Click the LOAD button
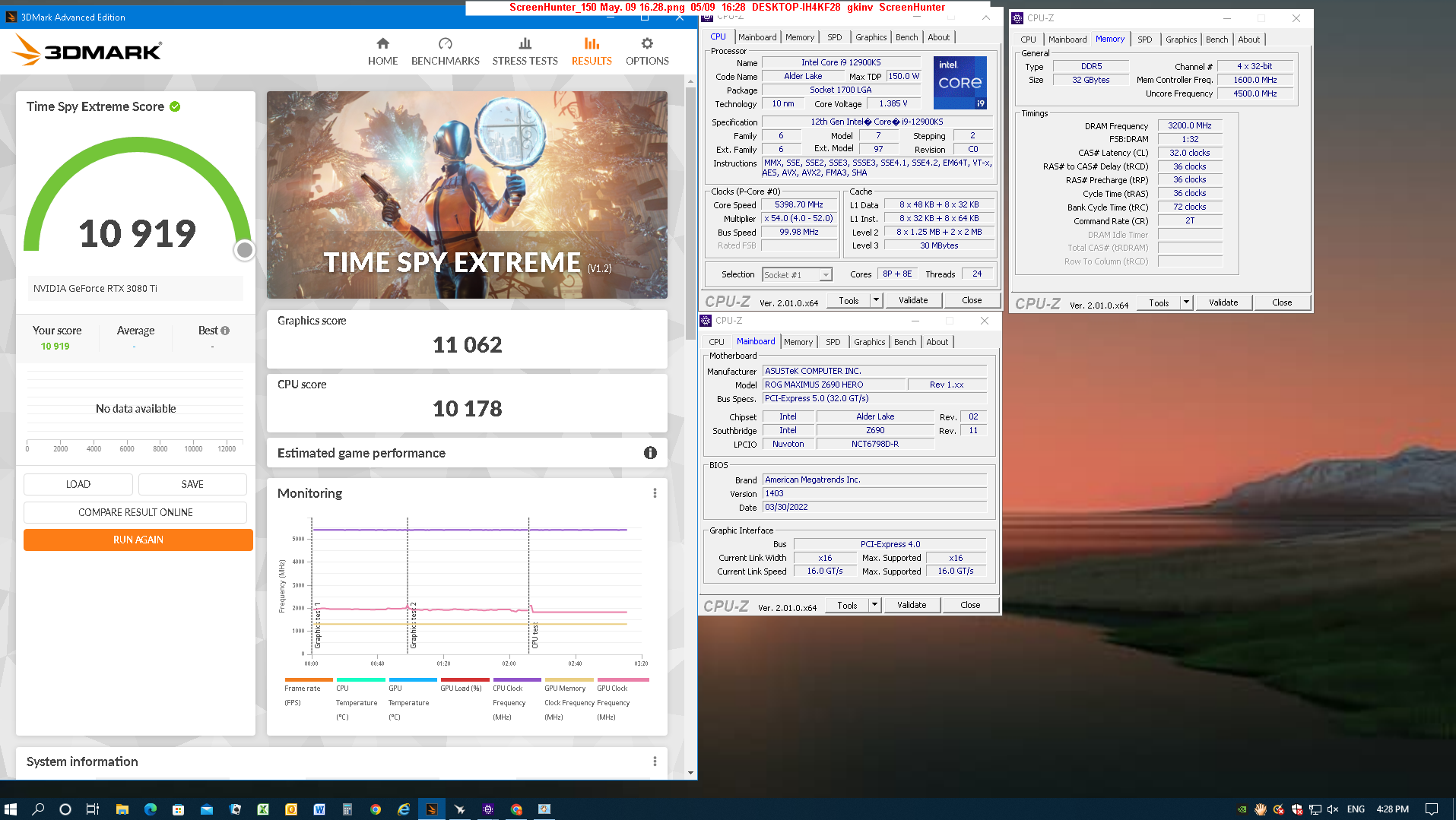This screenshot has width=1456, height=820. click(x=78, y=484)
